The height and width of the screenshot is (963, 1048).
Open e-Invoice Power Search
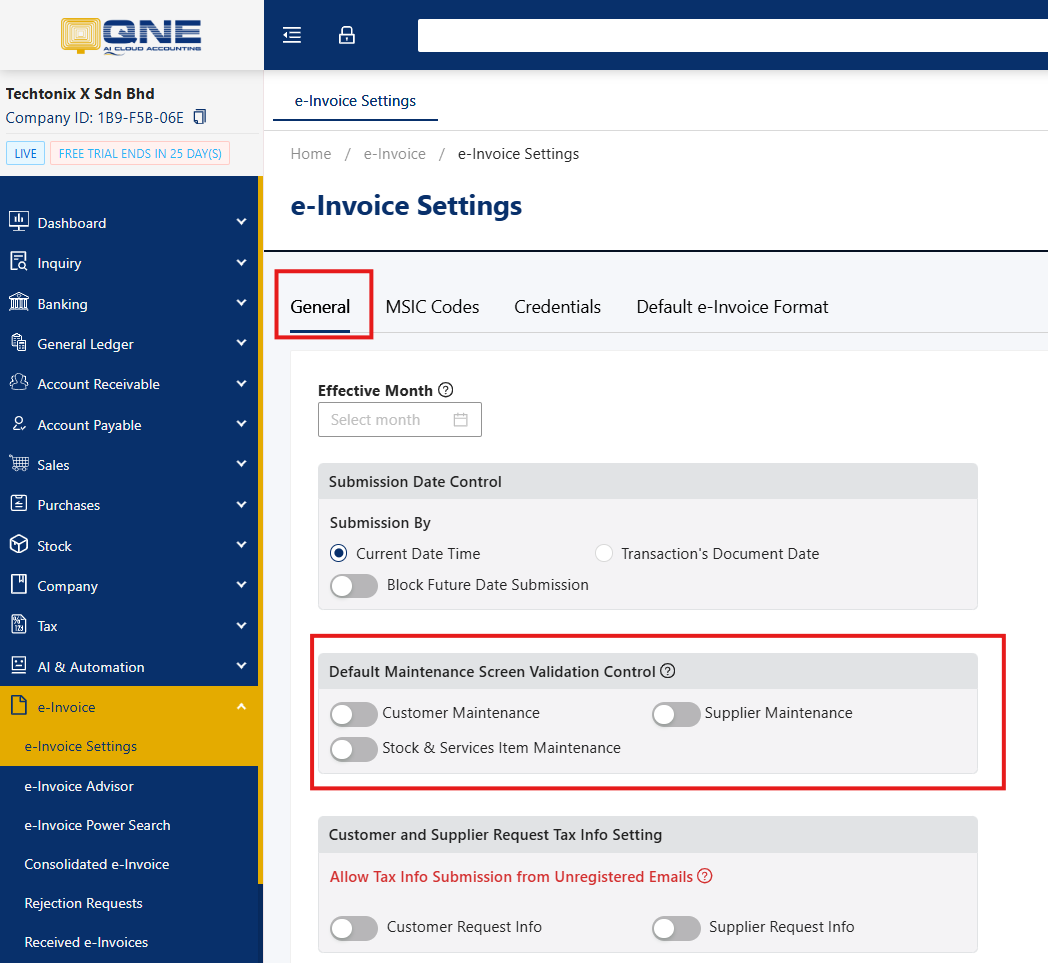point(97,825)
